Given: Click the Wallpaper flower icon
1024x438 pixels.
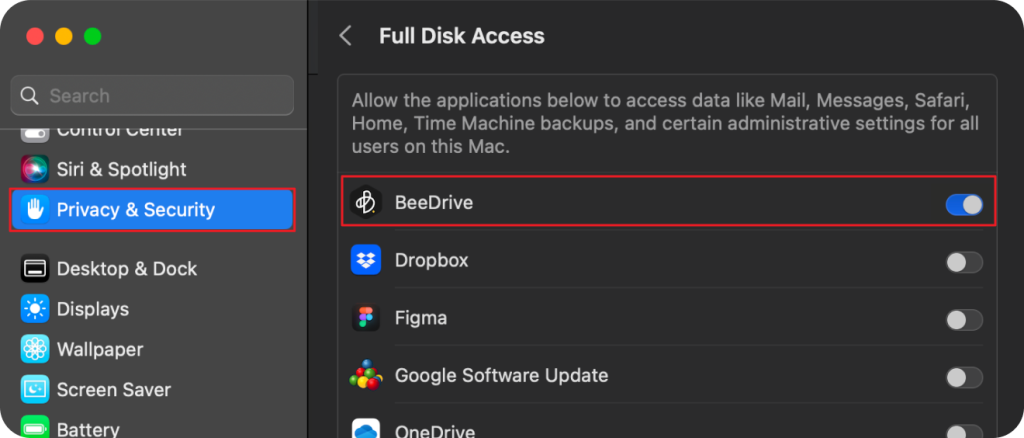Looking at the screenshot, I should (x=36, y=349).
